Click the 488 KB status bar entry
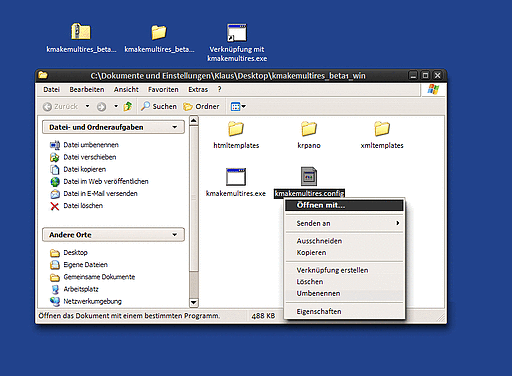Viewport: 512px width, 376px height. tap(263, 316)
